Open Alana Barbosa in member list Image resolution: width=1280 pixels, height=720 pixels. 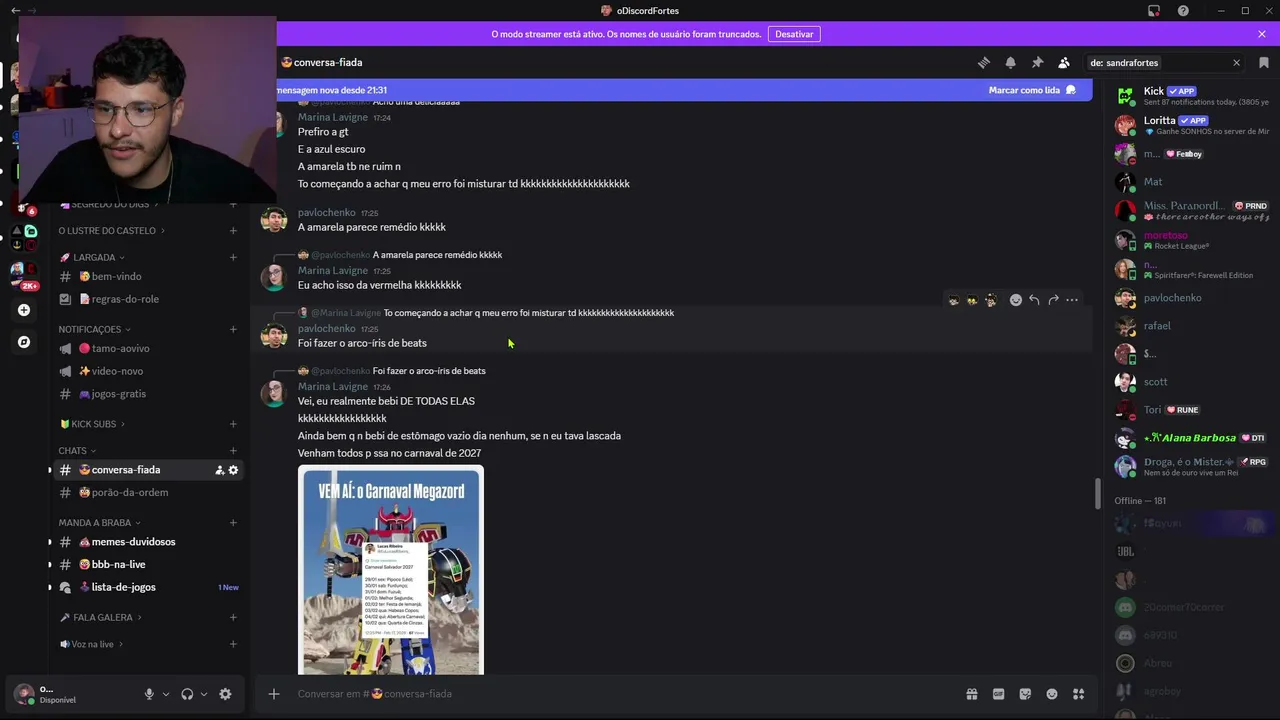point(1192,438)
